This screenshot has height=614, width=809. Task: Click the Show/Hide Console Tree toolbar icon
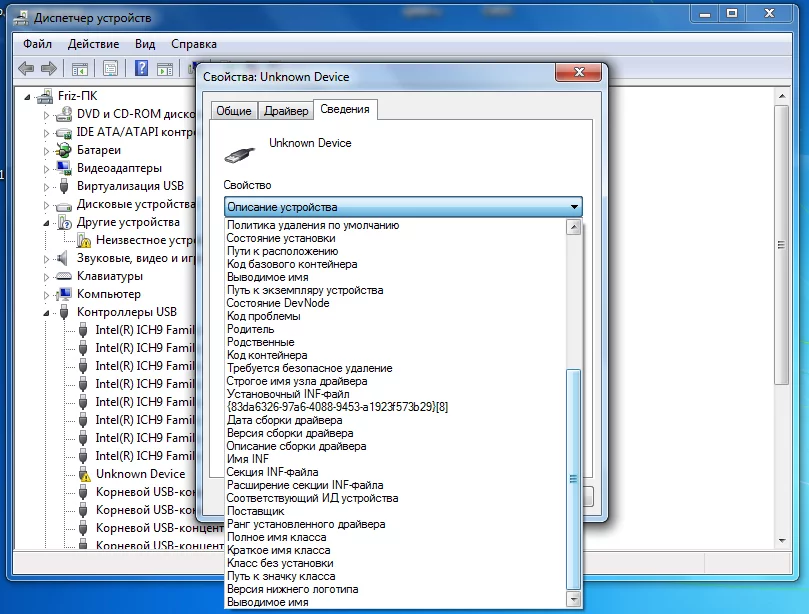click(x=78, y=68)
